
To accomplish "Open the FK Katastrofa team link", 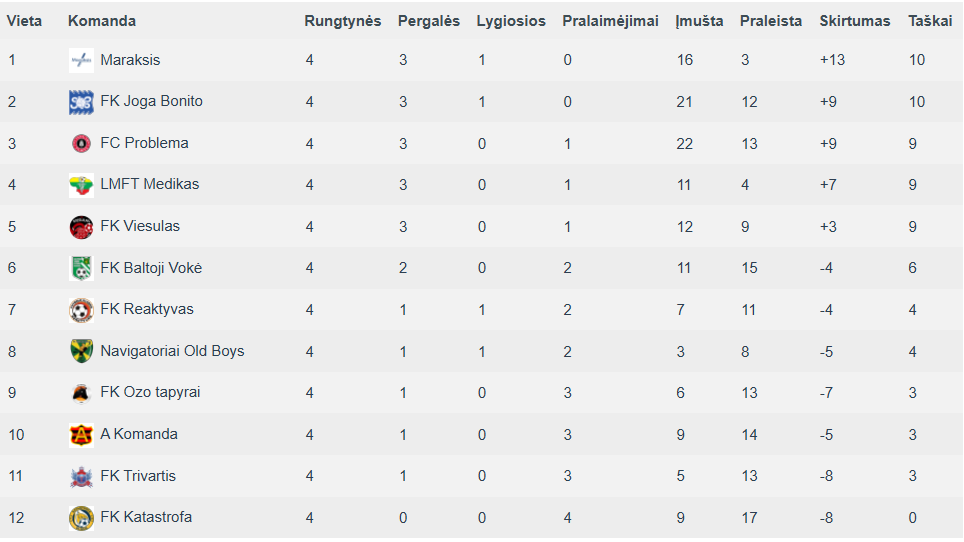I will pos(146,517).
